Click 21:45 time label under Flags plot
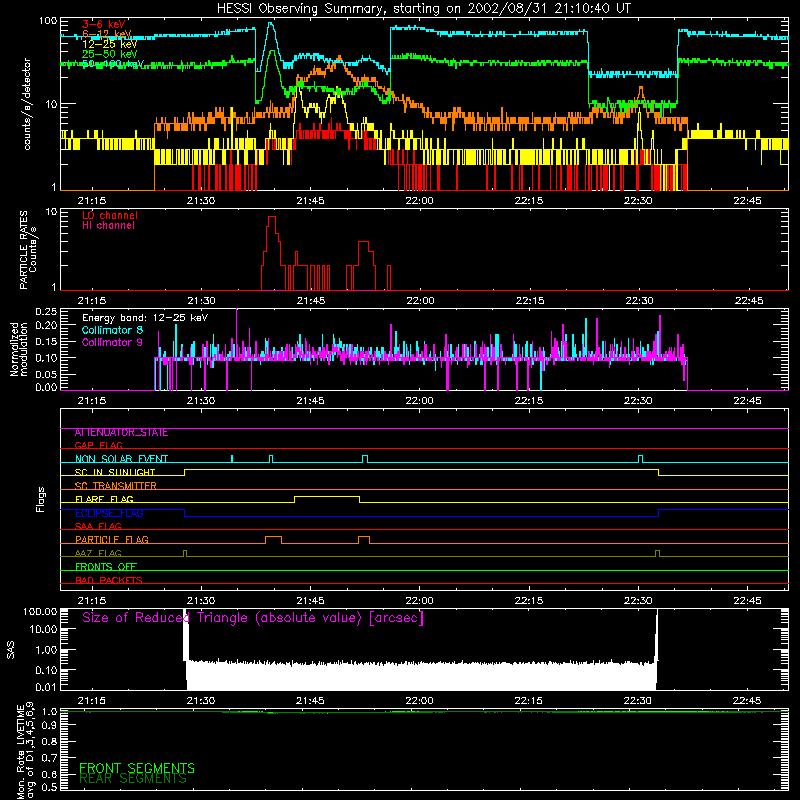This screenshot has width=800, height=800. pyautogui.click(x=310, y=601)
